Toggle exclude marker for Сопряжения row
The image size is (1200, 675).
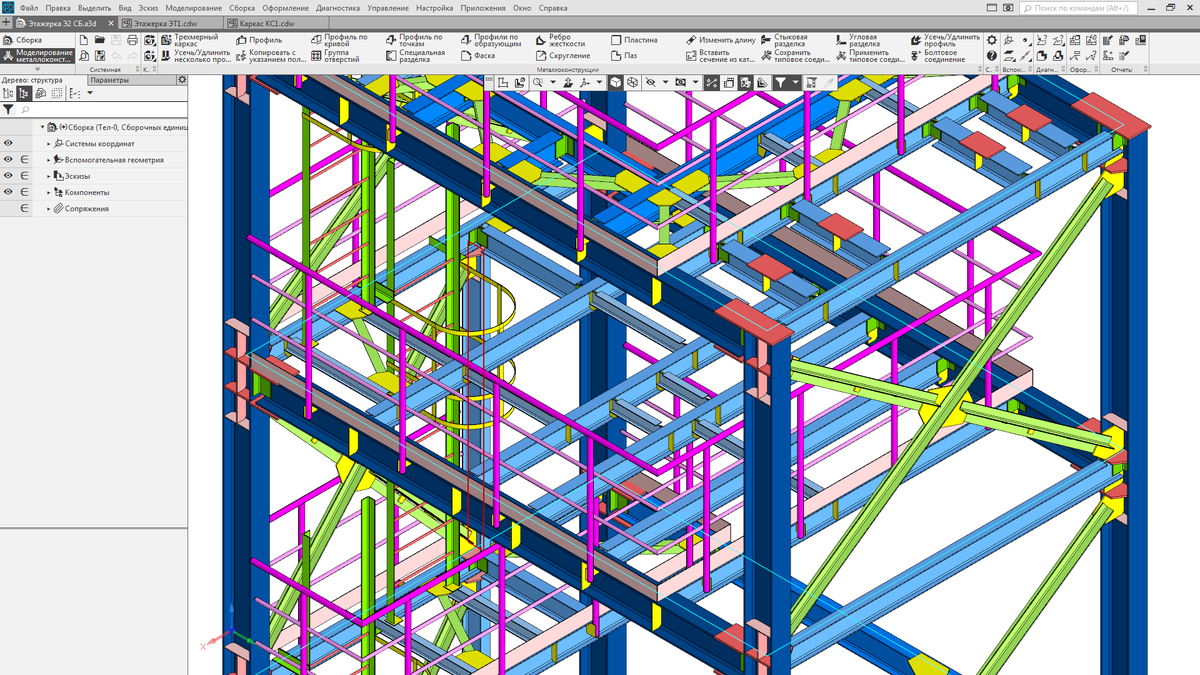click(x=25, y=208)
